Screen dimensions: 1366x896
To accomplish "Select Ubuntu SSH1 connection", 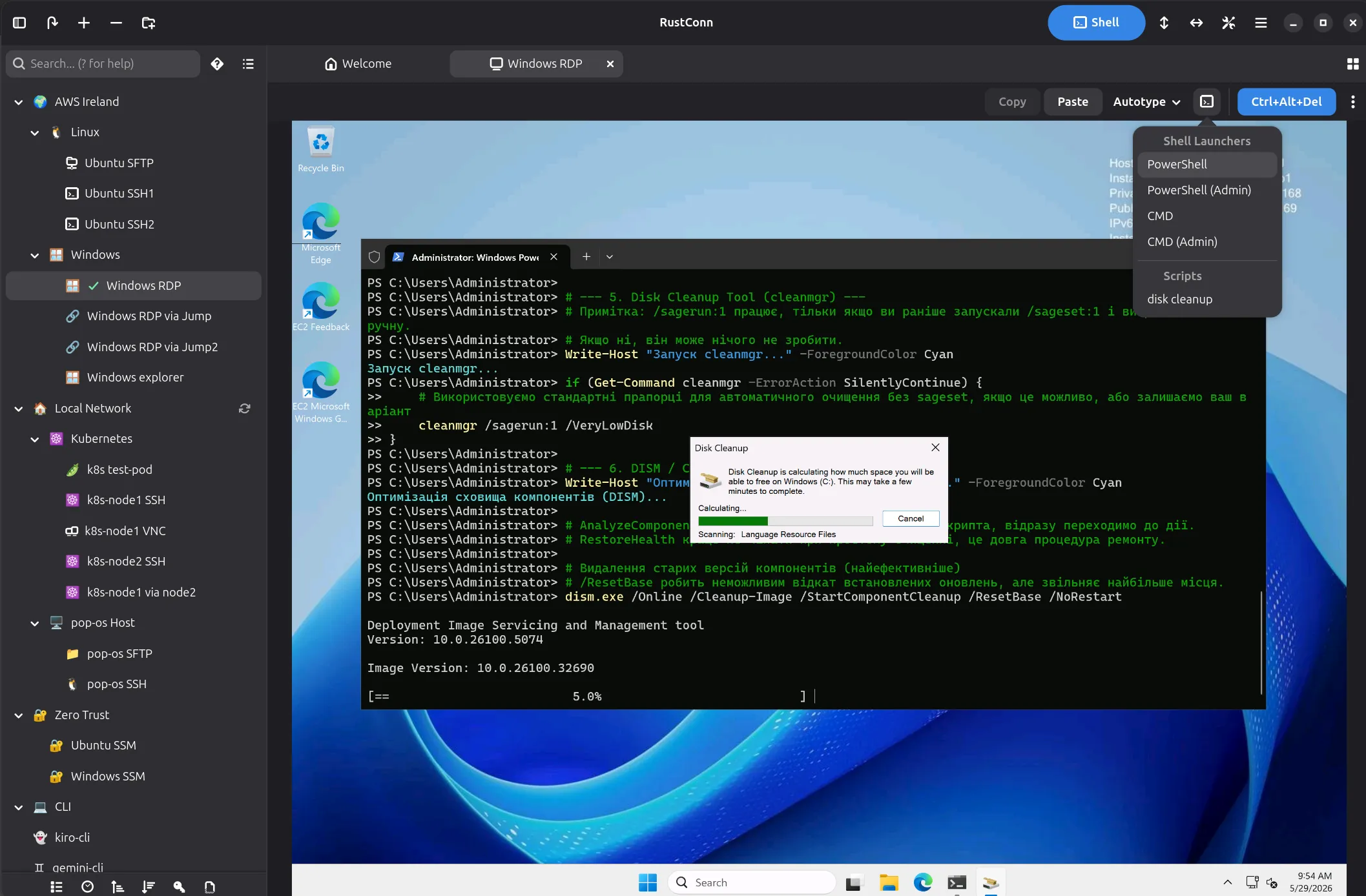I will [134, 193].
